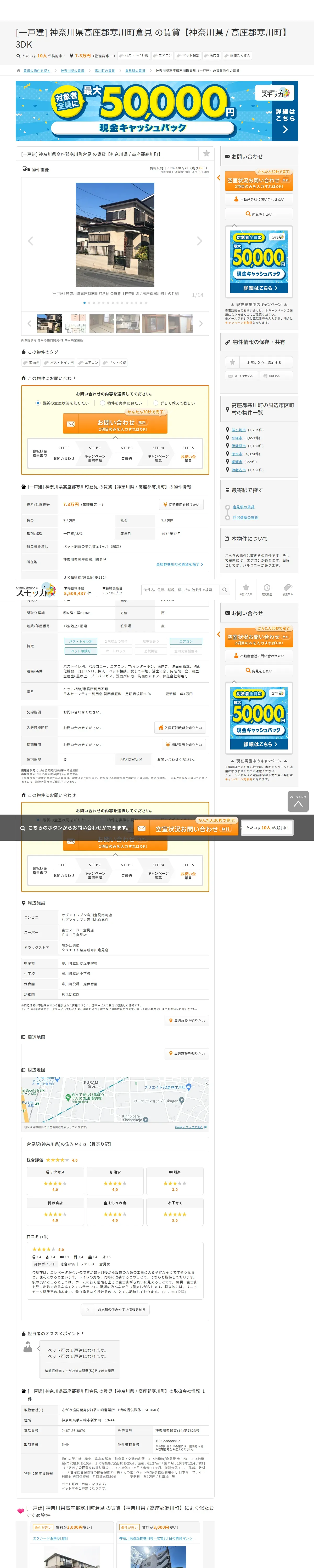Click 倉見駅の住みやすさ情報を見る button
The image size is (314, 1568).
point(115,1309)
